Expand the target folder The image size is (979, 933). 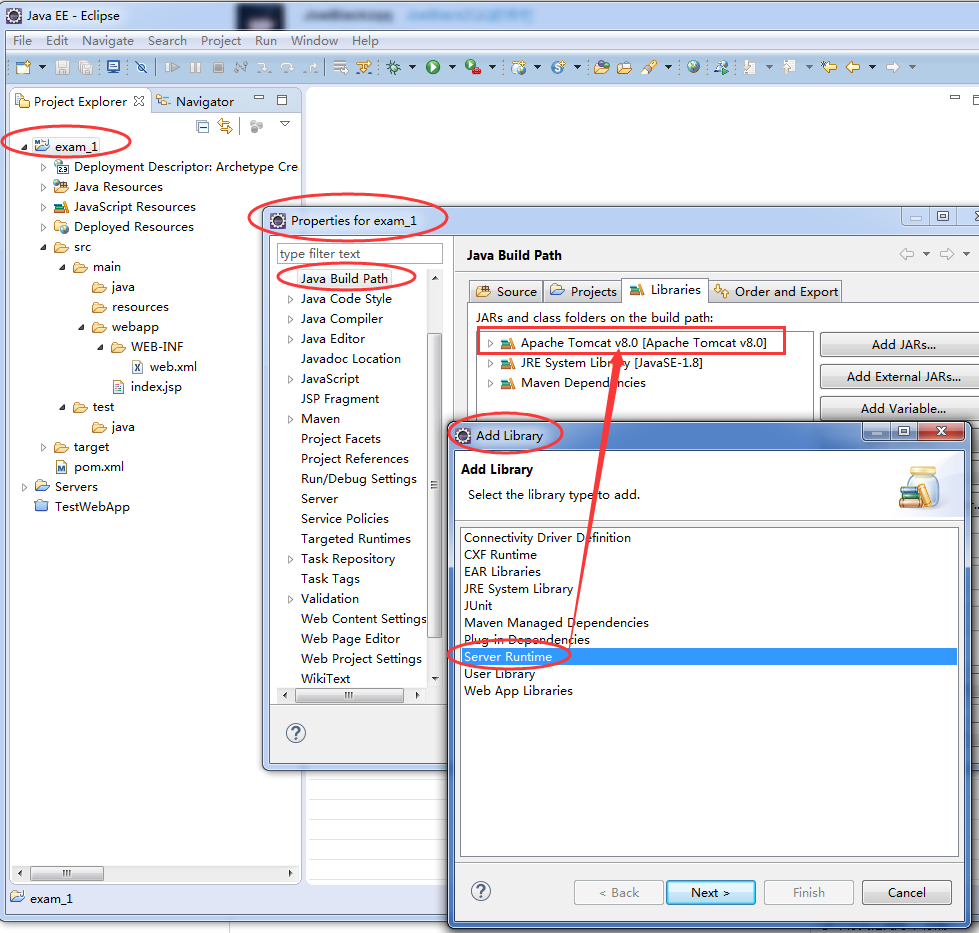tap(43, 447)
